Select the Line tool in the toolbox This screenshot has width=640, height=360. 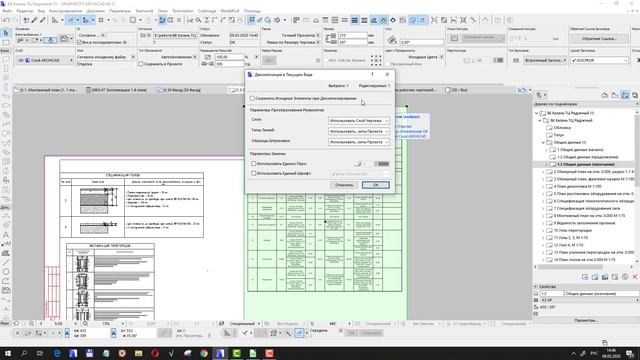tap(6, 262)
